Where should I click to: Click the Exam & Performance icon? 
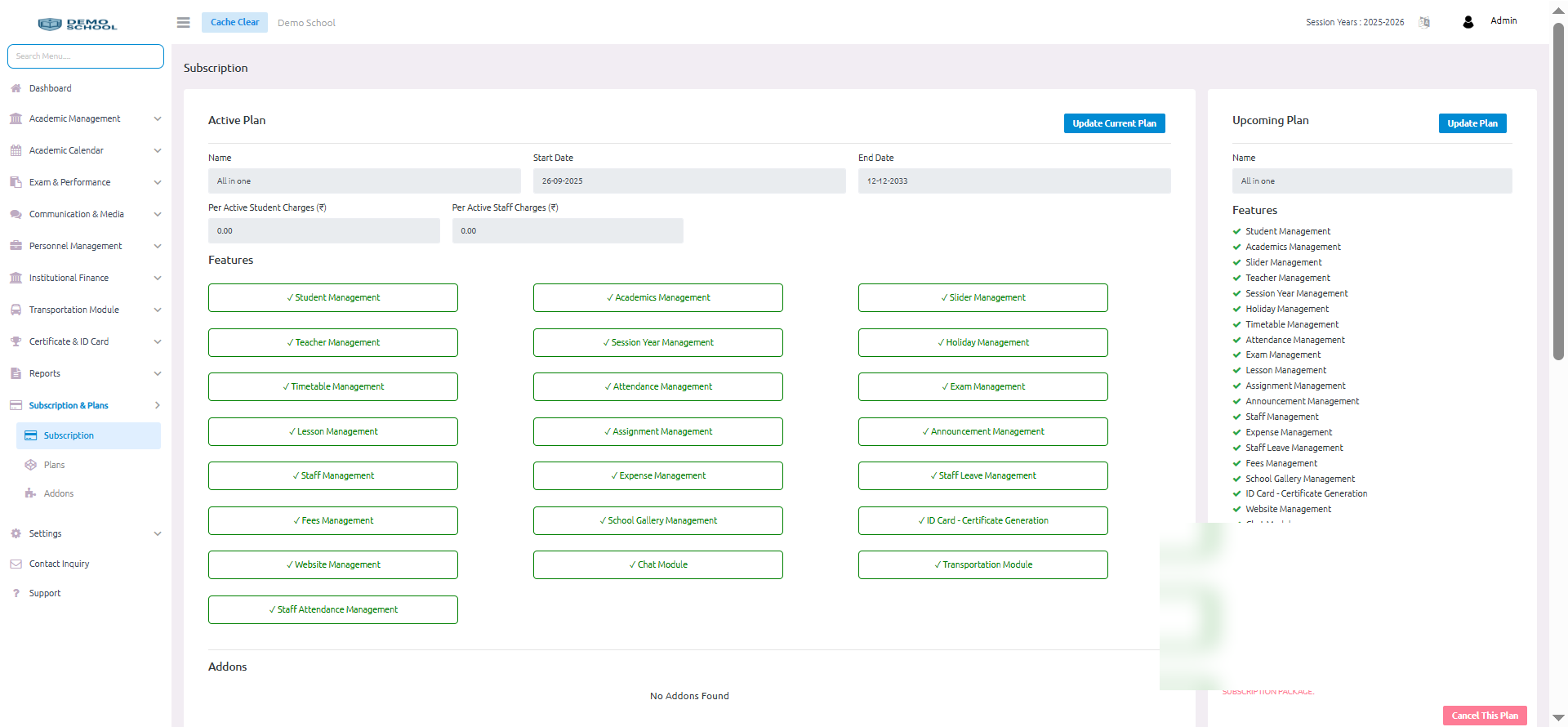tap(16, 182)
